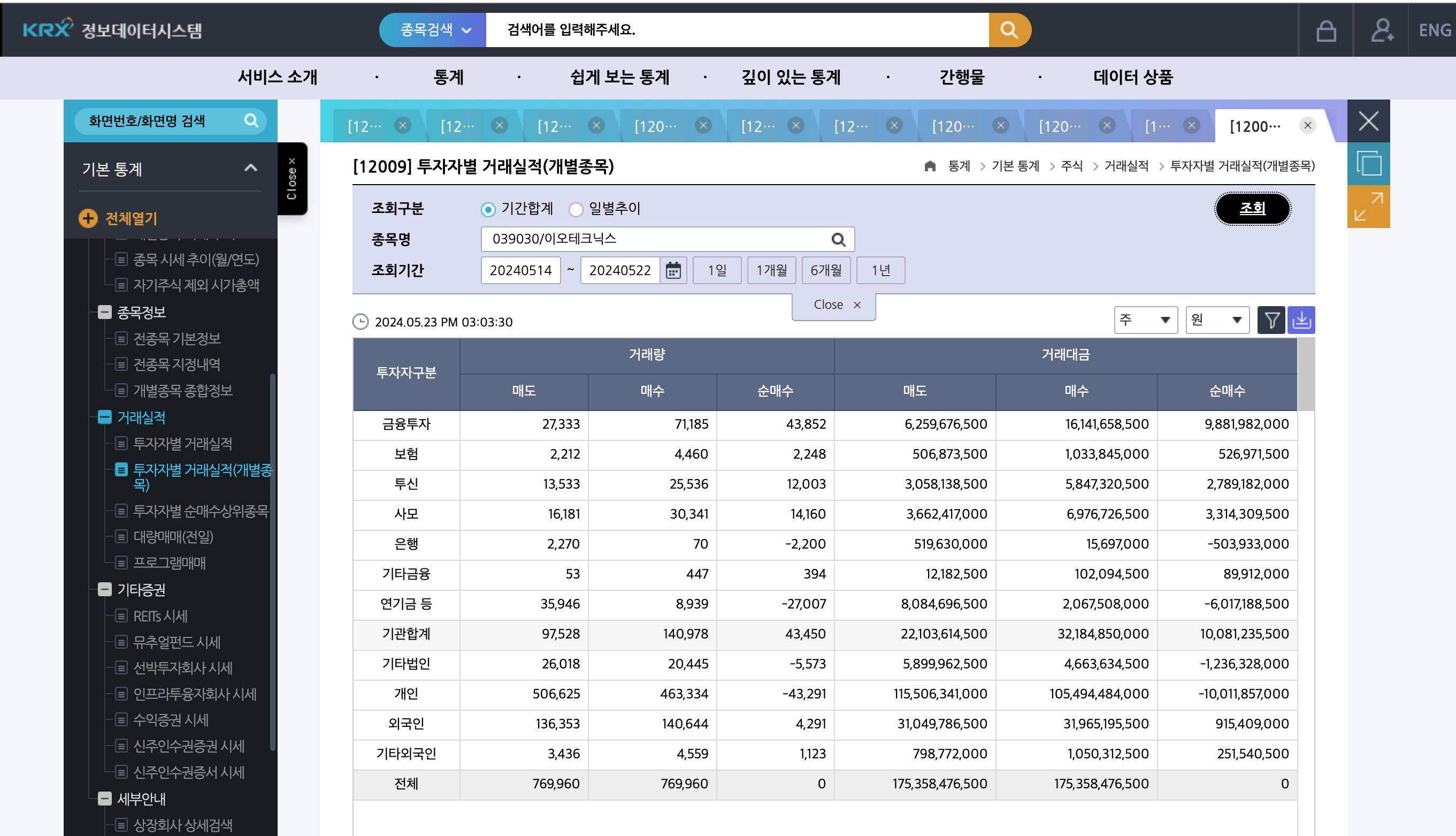The image size is (1456, 836).
Task: Open the 통계 main menu
Action: [448, 78]
